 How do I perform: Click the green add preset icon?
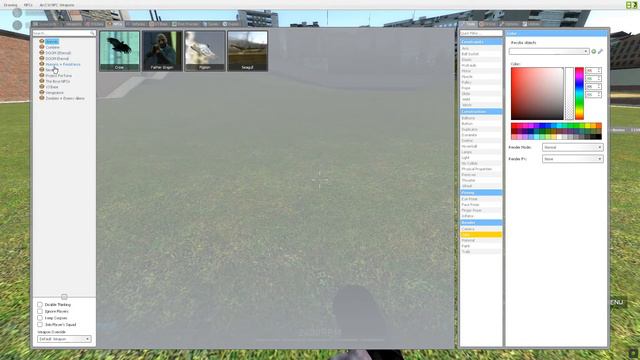coord(594,51)
